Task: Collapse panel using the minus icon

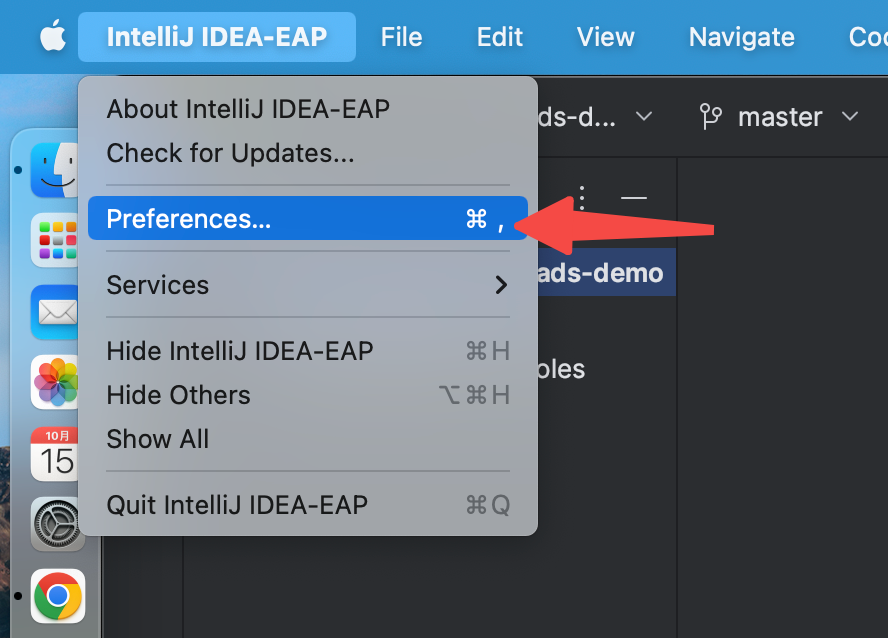Action: pos(634,198)
